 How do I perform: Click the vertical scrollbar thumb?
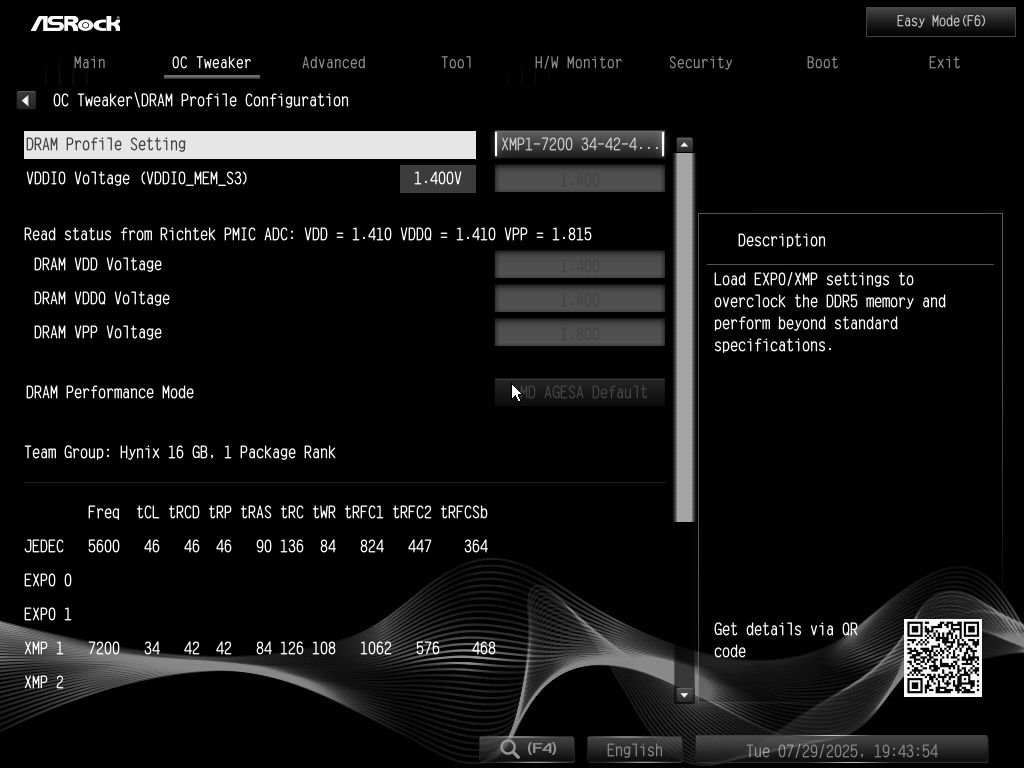coord(684,338)
